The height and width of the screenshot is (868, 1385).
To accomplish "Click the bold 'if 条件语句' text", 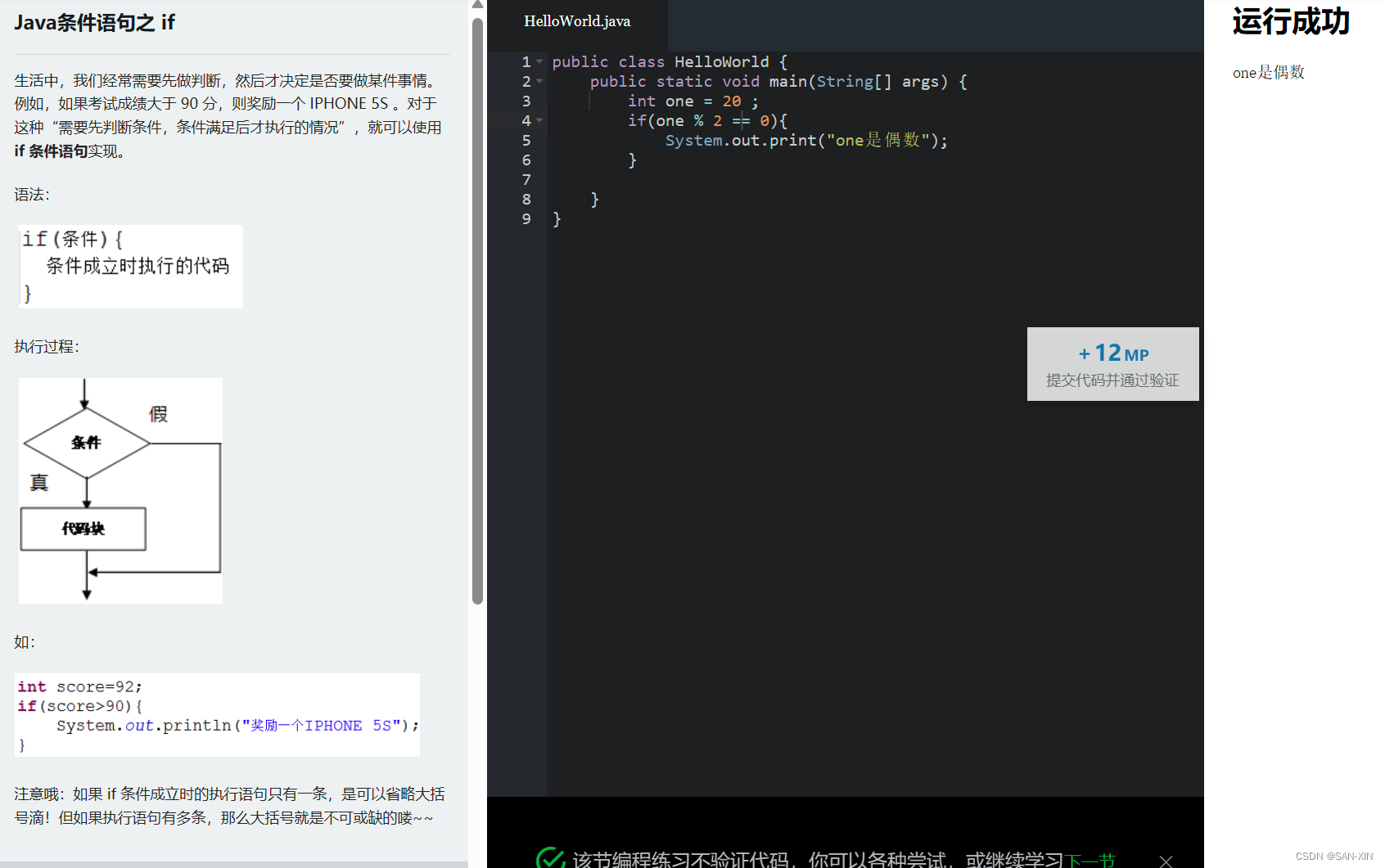I will (x=51, y=151).
